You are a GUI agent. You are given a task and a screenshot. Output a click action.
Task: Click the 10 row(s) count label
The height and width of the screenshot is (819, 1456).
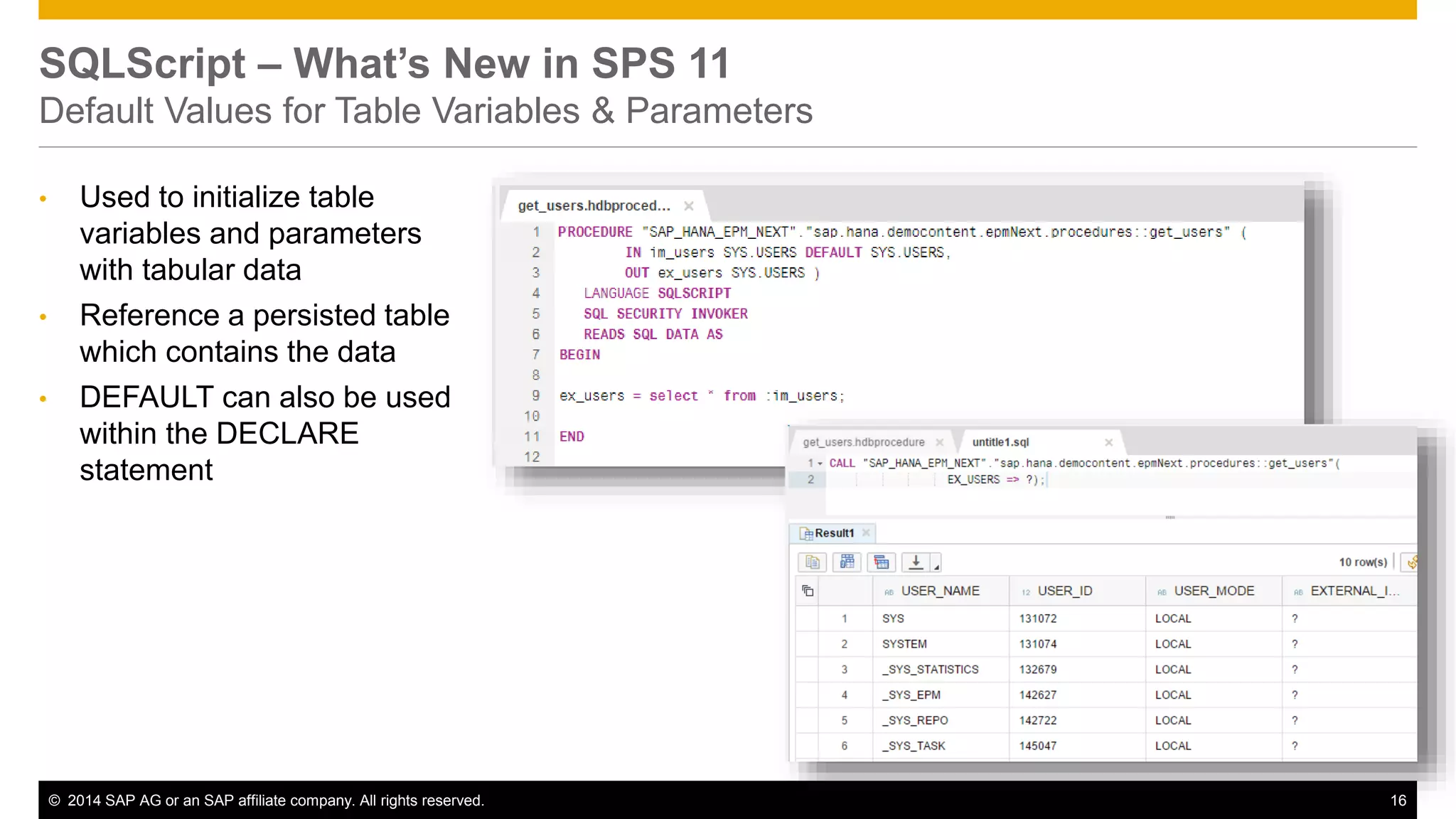[x=1363, y=562]
